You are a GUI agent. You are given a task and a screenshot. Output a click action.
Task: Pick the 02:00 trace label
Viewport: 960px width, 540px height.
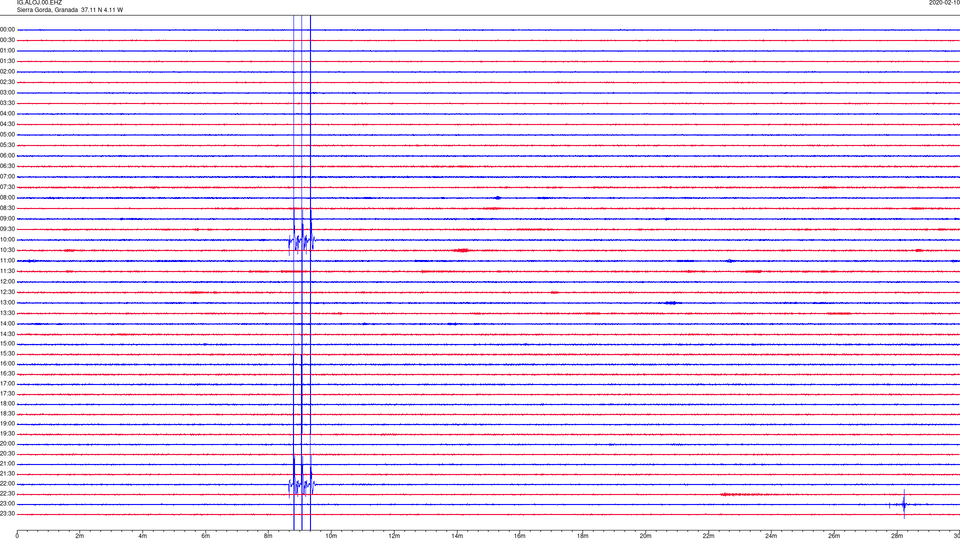click(x=7, y=72)
